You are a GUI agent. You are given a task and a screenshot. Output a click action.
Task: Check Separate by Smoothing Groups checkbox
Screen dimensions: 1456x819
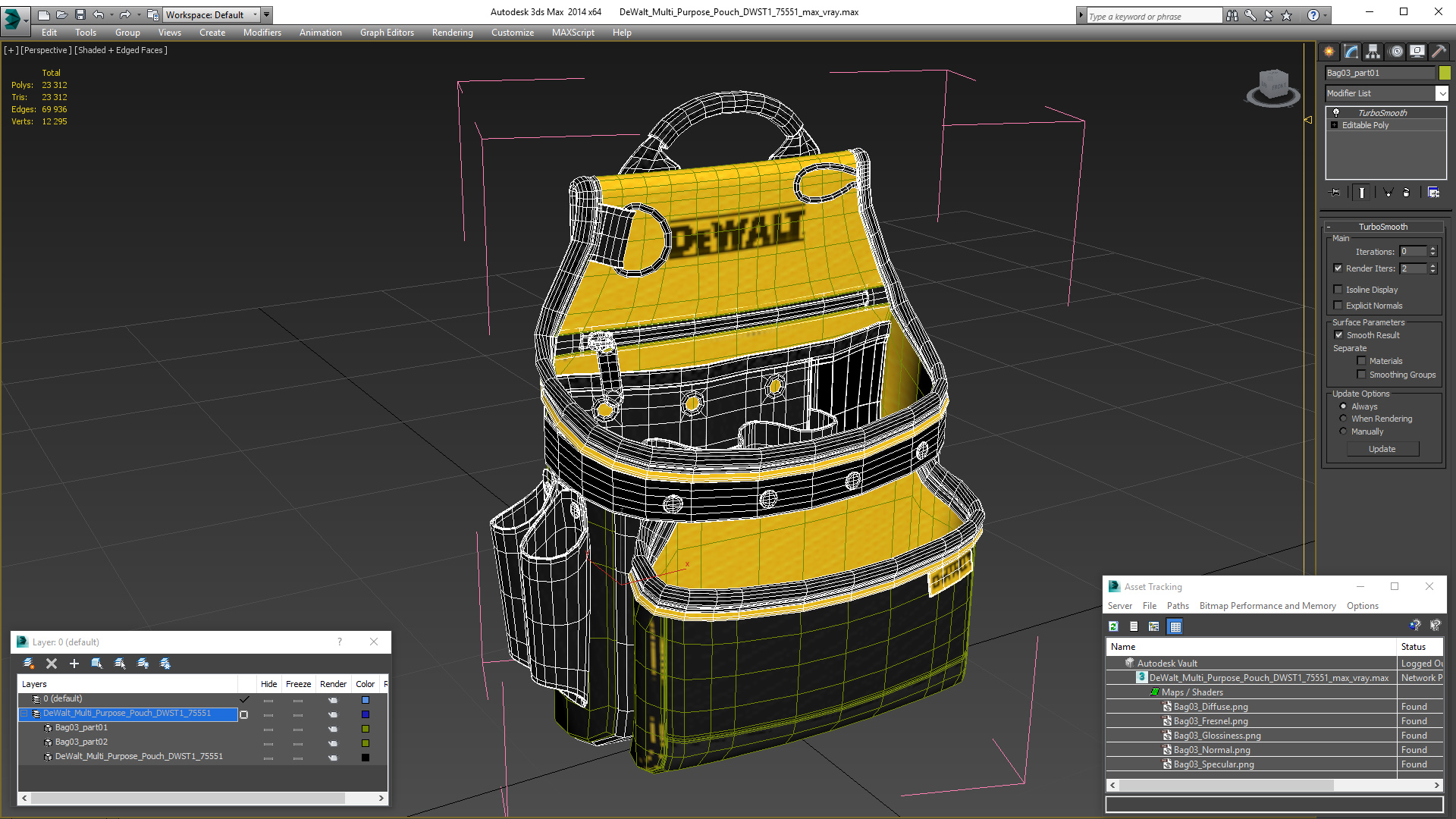[1362, 374]
